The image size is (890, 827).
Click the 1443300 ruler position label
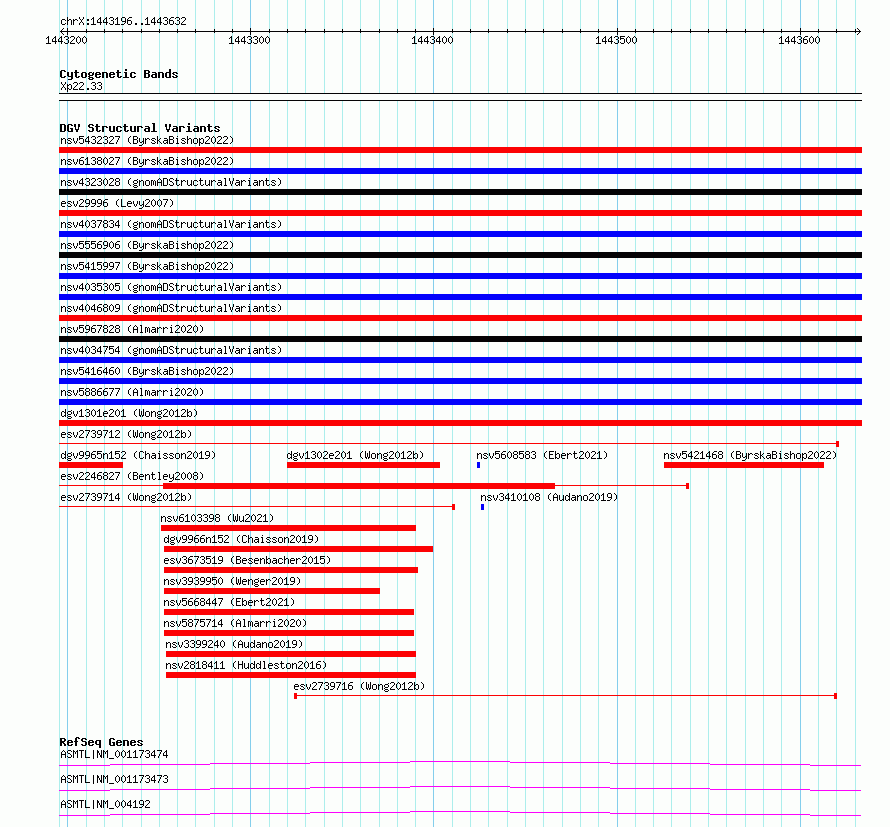(x=249, y=40)
